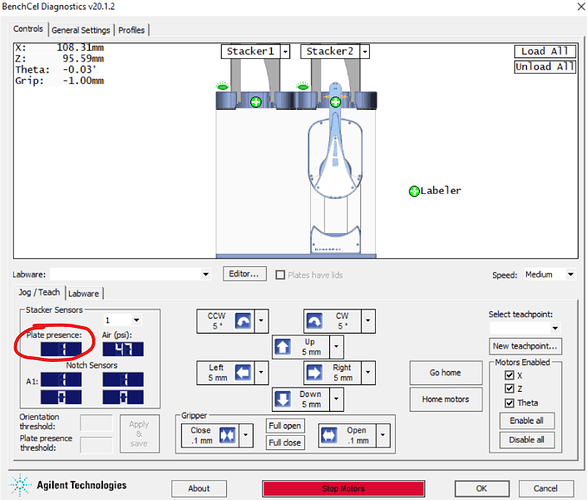Switch to the General Settings tab
Viewport: 587px width, 500px height.
pos(81,30)
